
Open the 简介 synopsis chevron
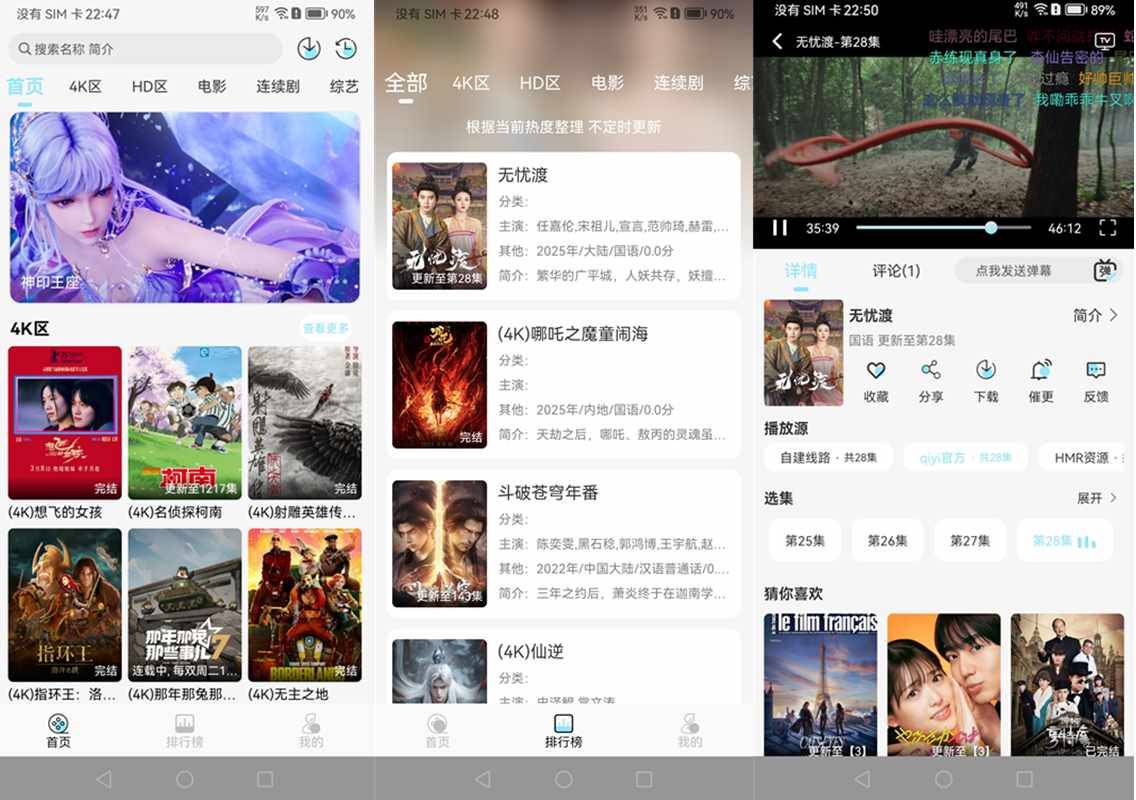point(1095,315)
